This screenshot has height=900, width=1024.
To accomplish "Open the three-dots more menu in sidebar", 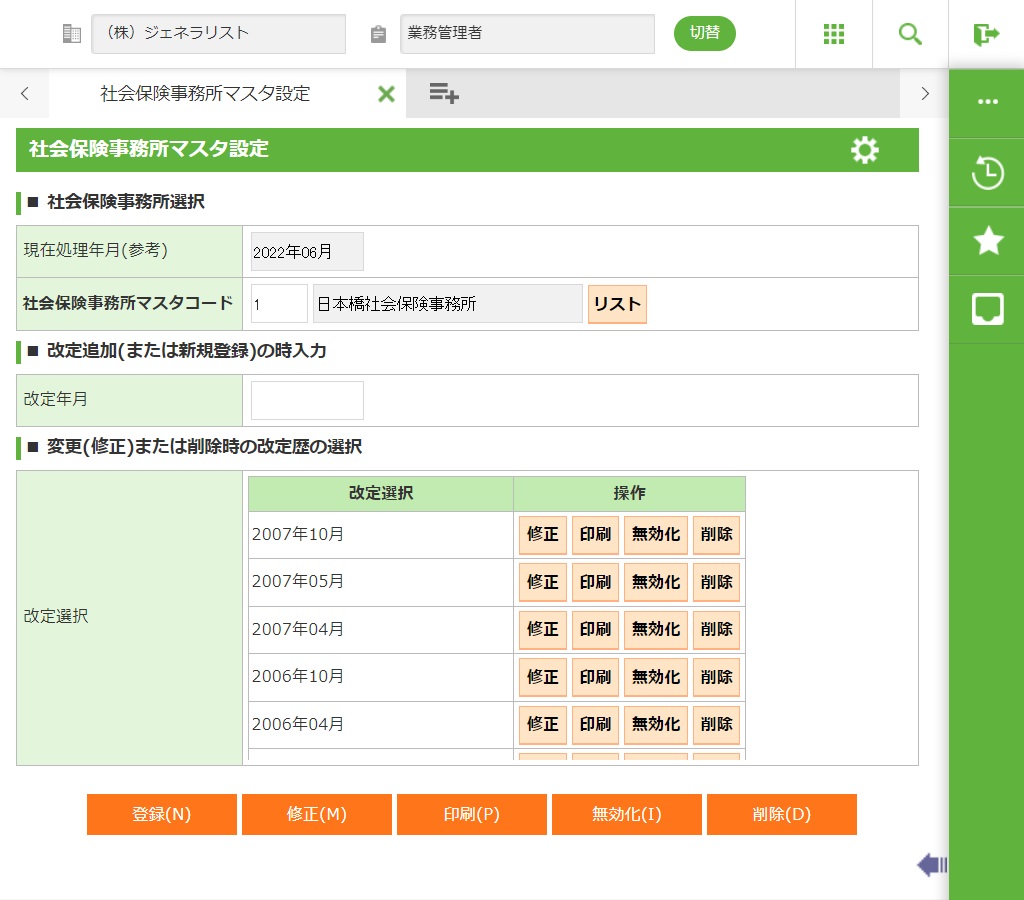I will click(987, 102).
